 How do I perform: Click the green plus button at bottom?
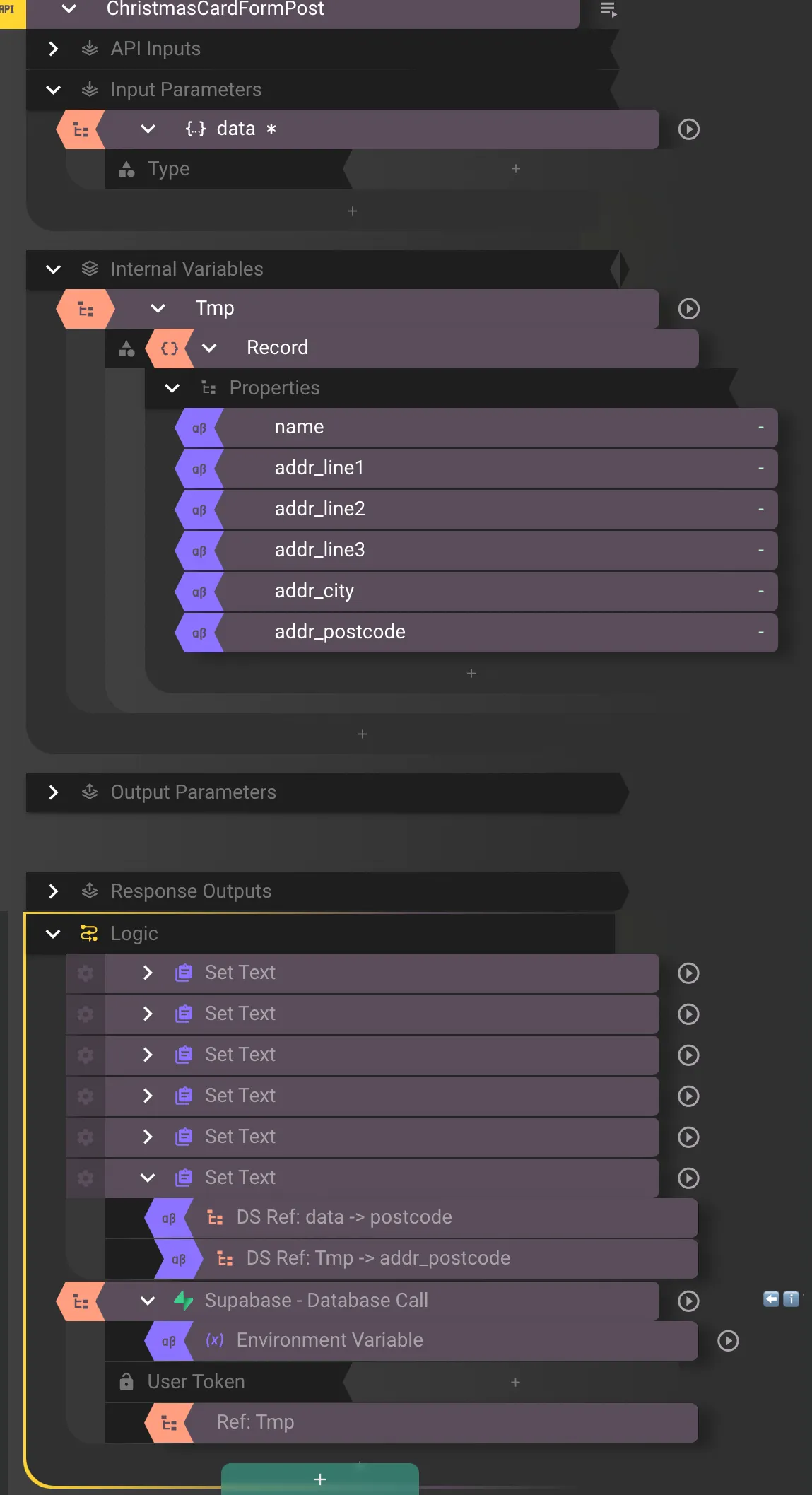320,1479
